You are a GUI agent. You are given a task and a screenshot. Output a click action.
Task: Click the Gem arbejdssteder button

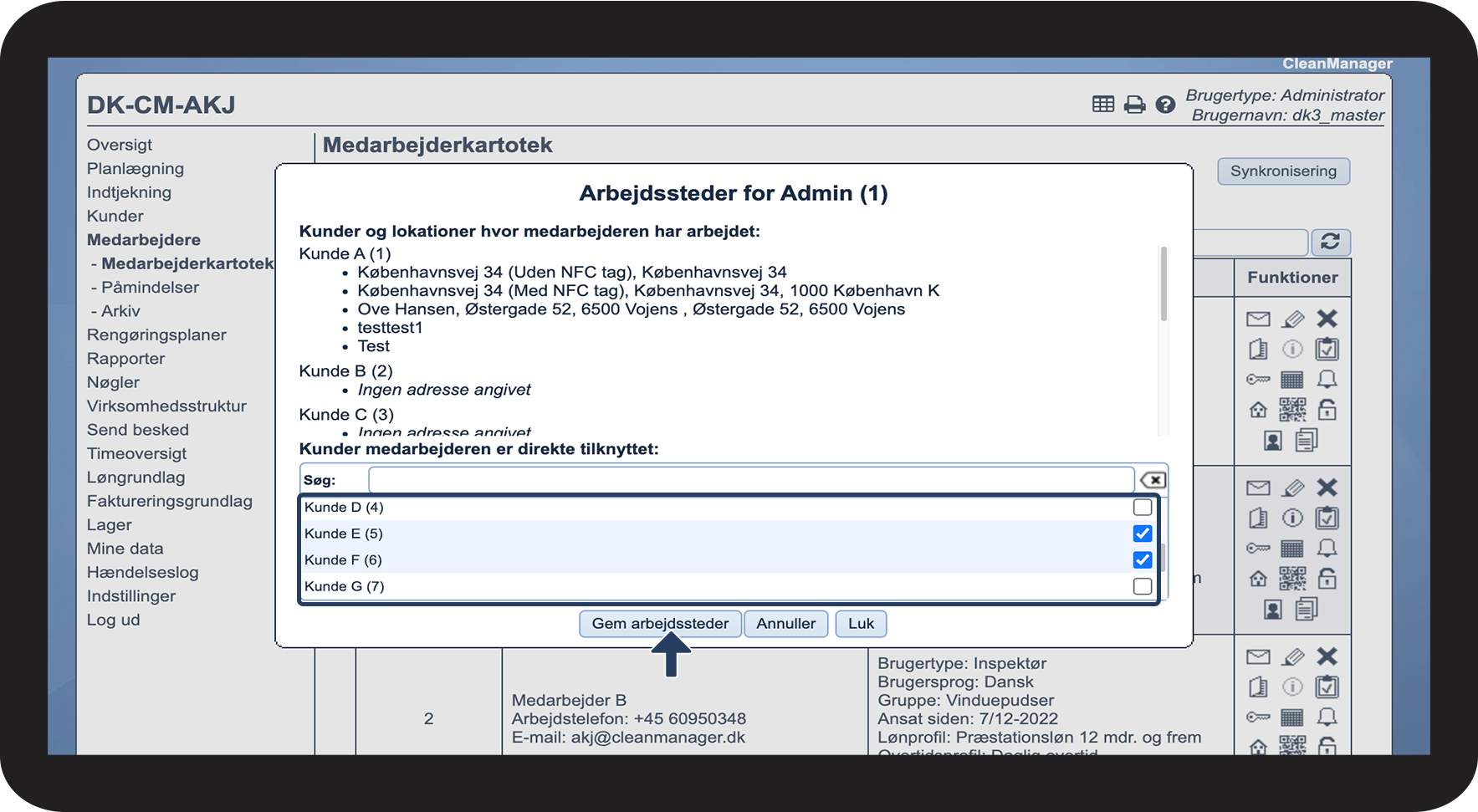(660, 624)
